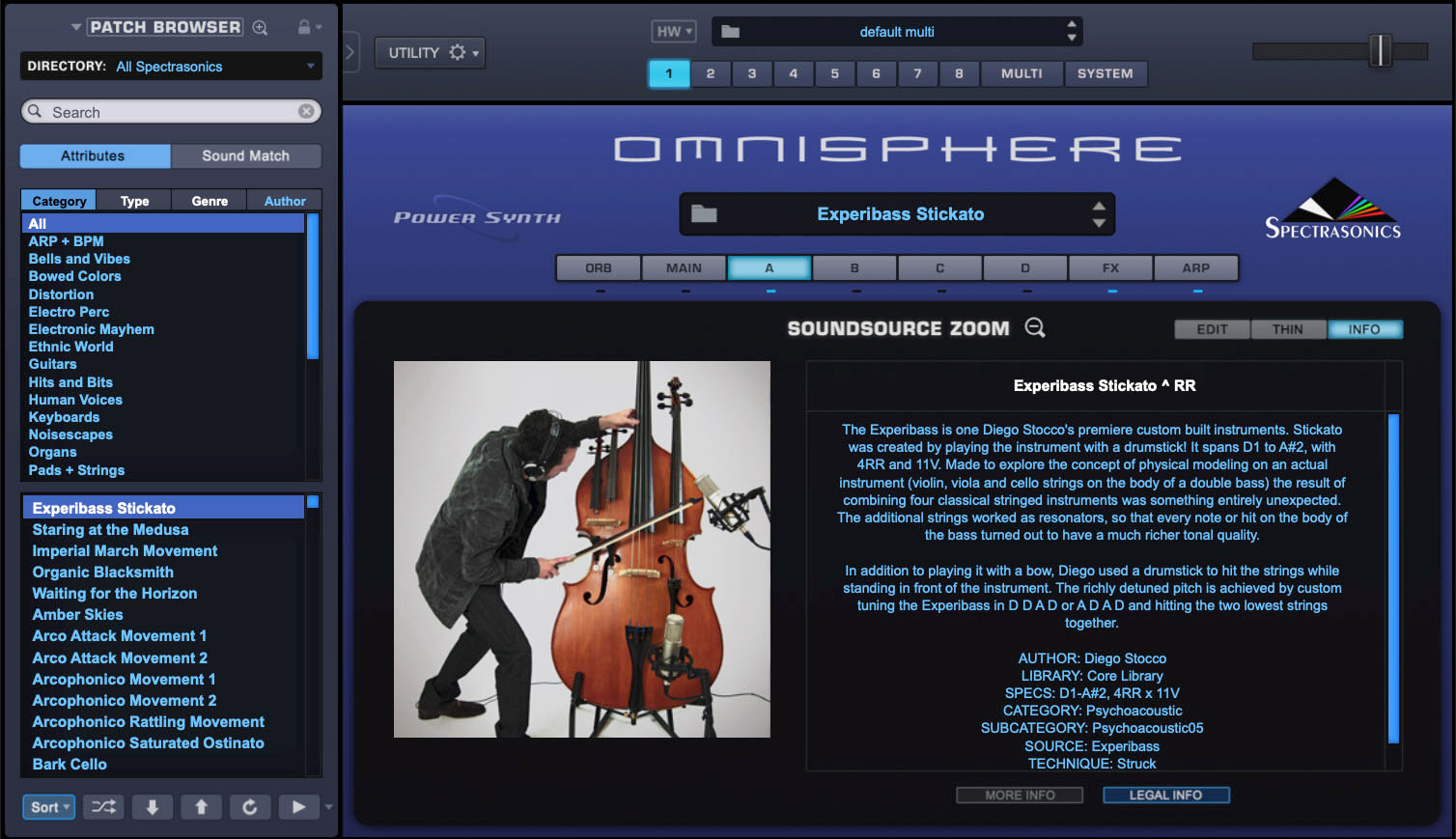Open the default multi name menu
The width and height of the screenshot is (1456, 839).
pos(896,32)
